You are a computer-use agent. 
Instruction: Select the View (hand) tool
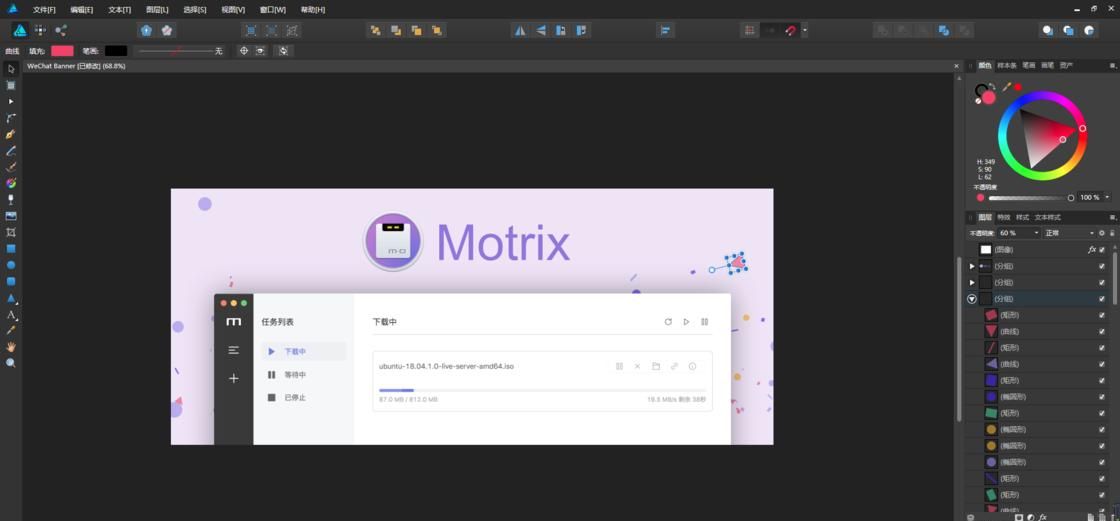point(11,347)
